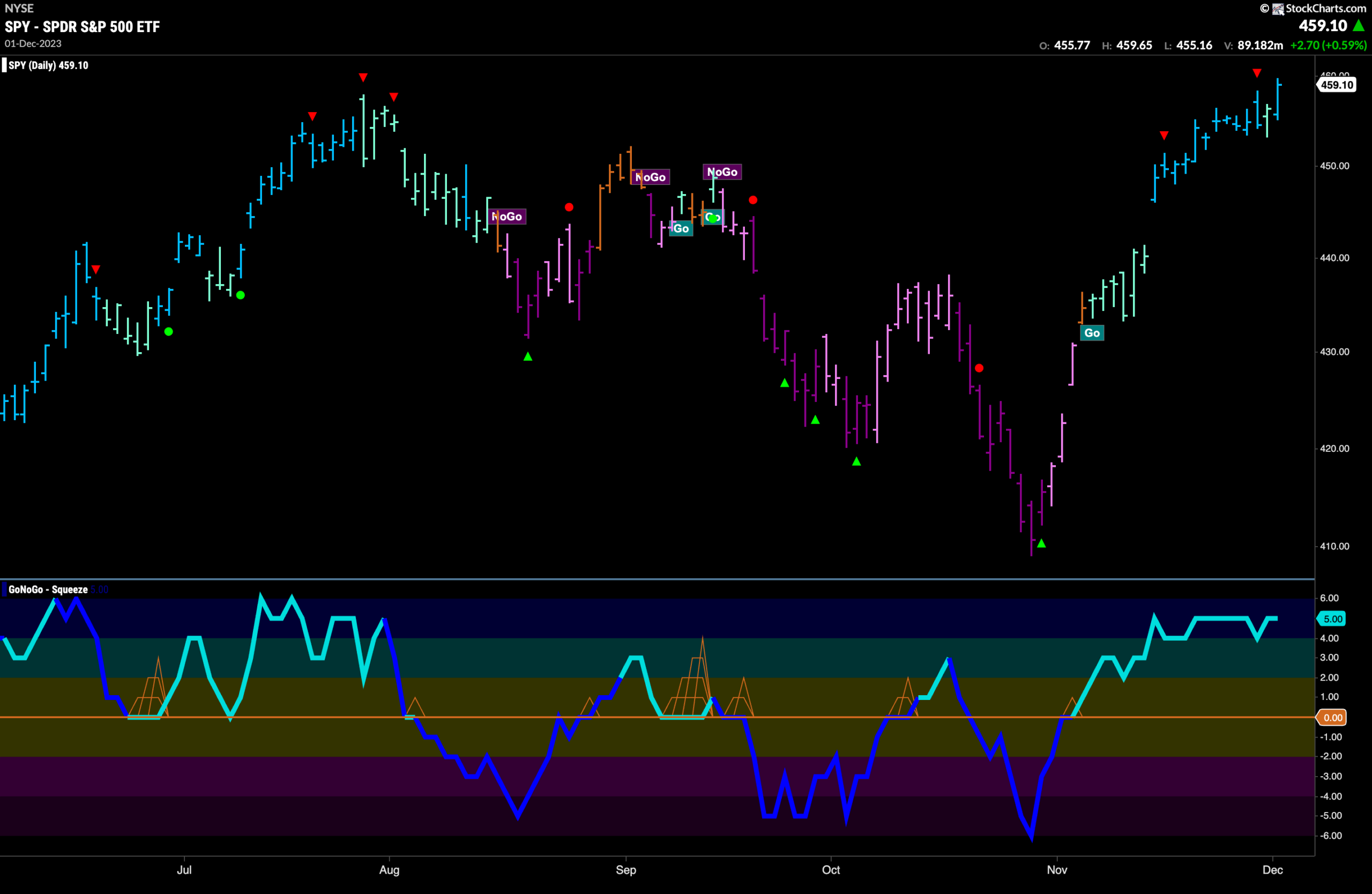Click the StockCharts.com logo

tap(1313, 8)
